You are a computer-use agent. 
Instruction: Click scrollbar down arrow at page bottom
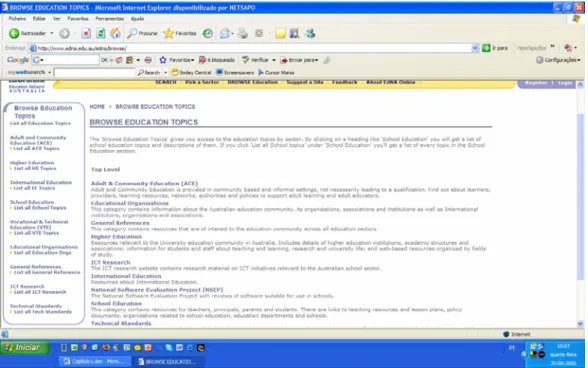pyautogui.click(x=580, y=323)
